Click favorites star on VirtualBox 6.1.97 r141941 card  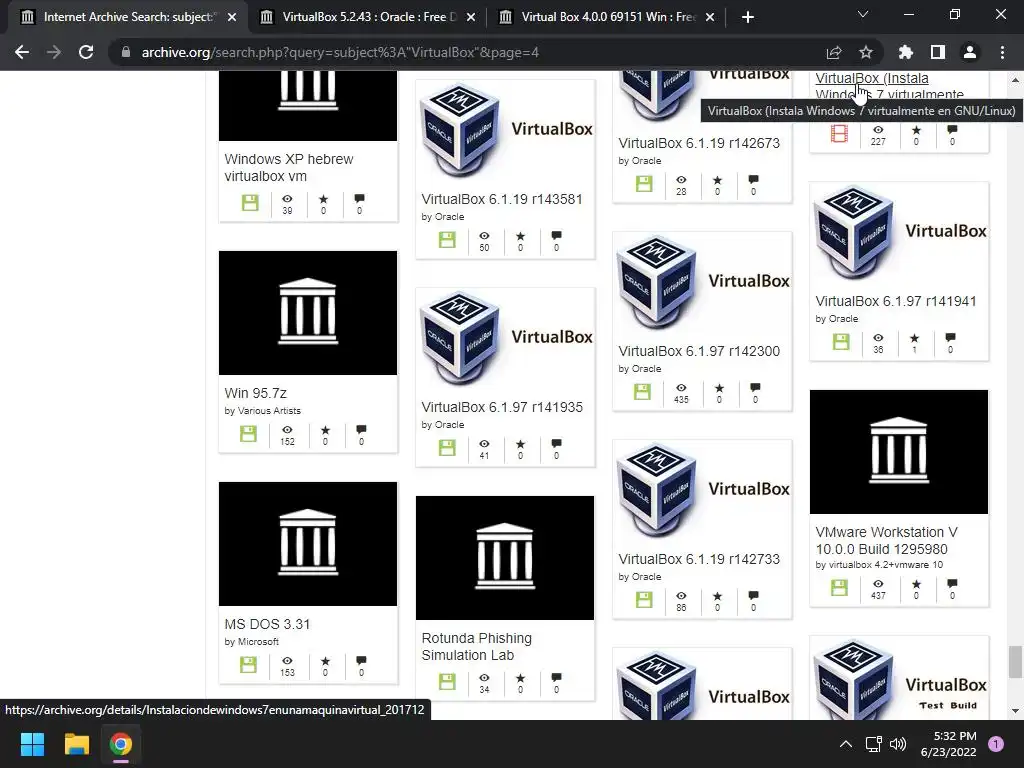point(914,338)
